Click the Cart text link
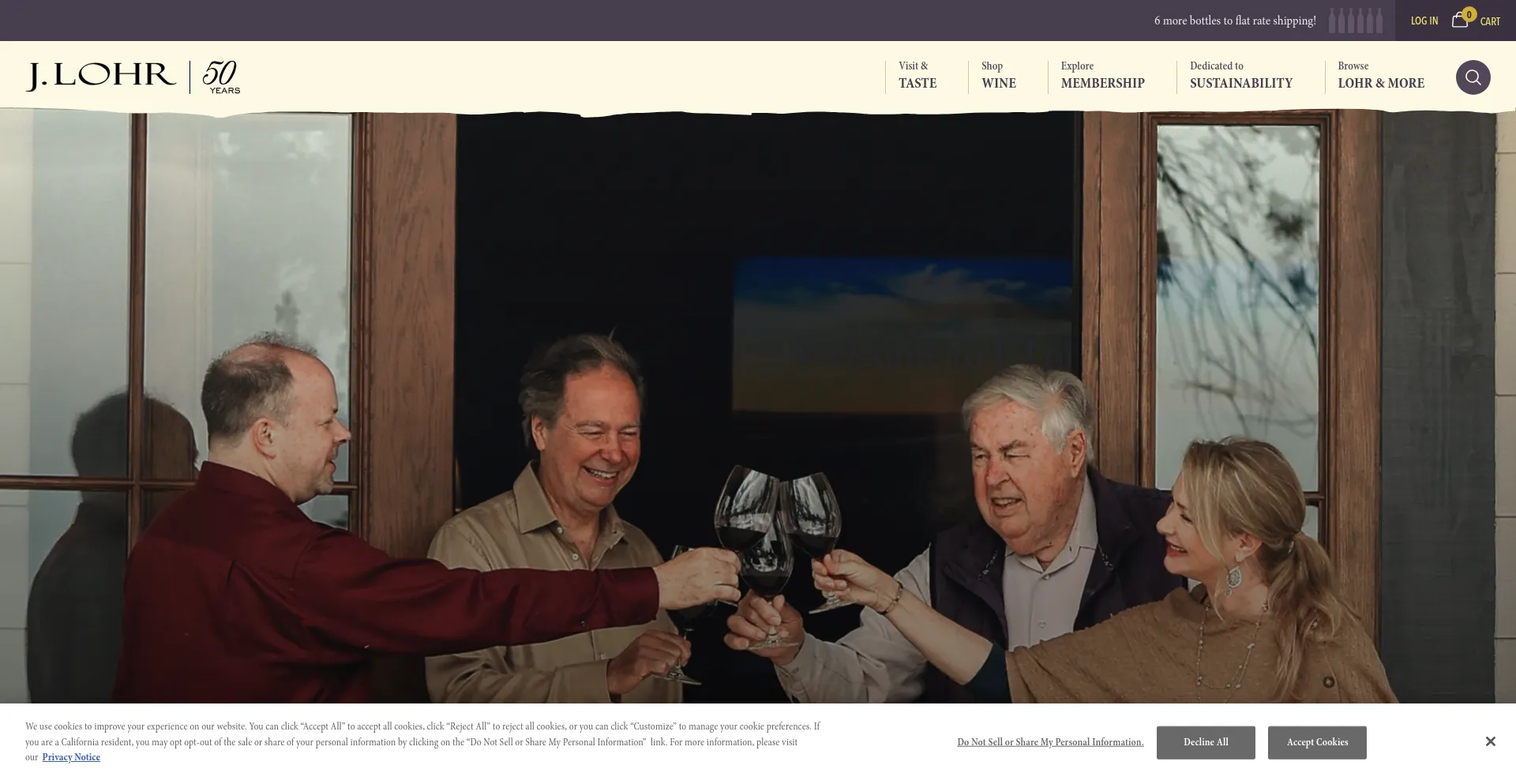Screen dimensions: 1516x784 [x=1490, y=21]
